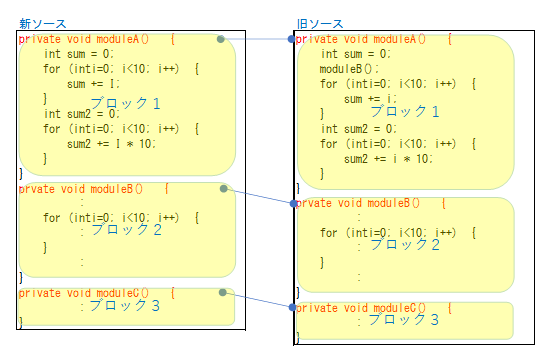Click ブロック1 label in the new source
The width and height of the screenshot is (559, 361).
(125, 103)
